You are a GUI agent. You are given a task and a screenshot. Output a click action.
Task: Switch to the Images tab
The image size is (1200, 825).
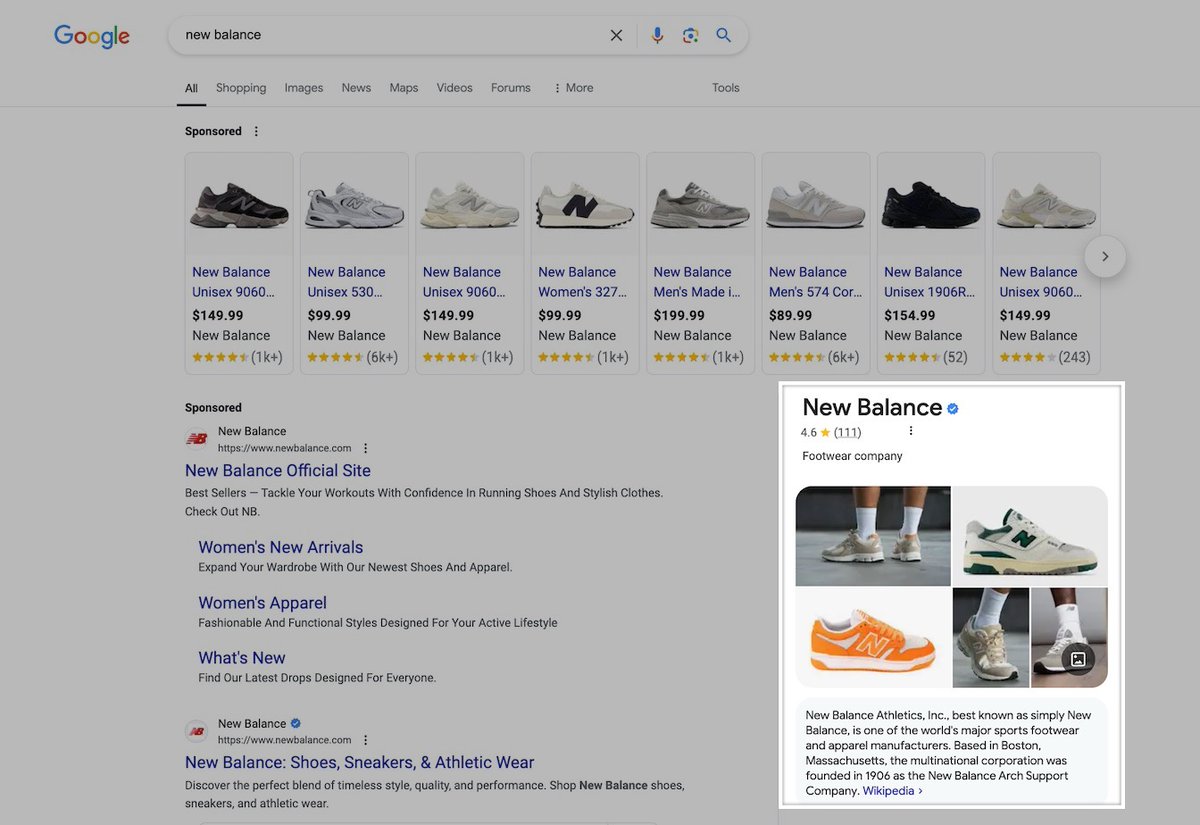pyautogui.click(x=303, y=88)
